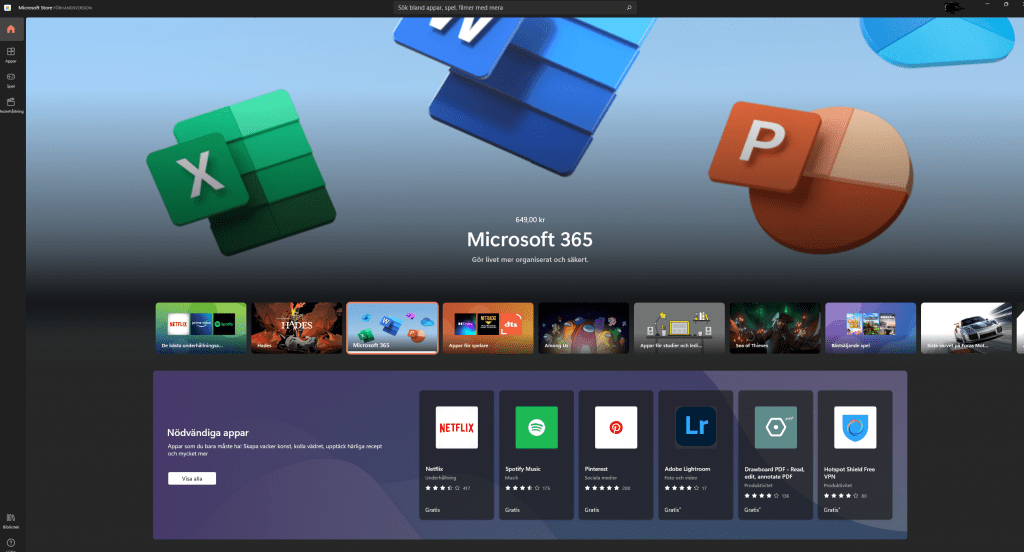The image size is (1024, 552).
Task: Open the Spel games section in sidebar
Action: [11, 80]
